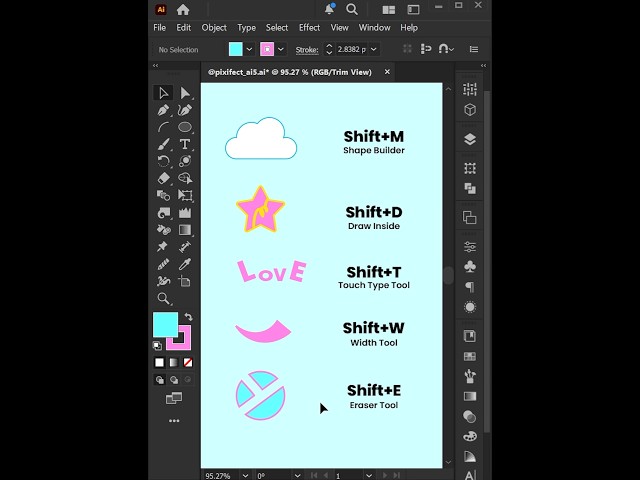The width and height of the screenshot is (640, 480).
Task: Select the pixifect_ai5.ai document tab
Action: click(290, 72)
